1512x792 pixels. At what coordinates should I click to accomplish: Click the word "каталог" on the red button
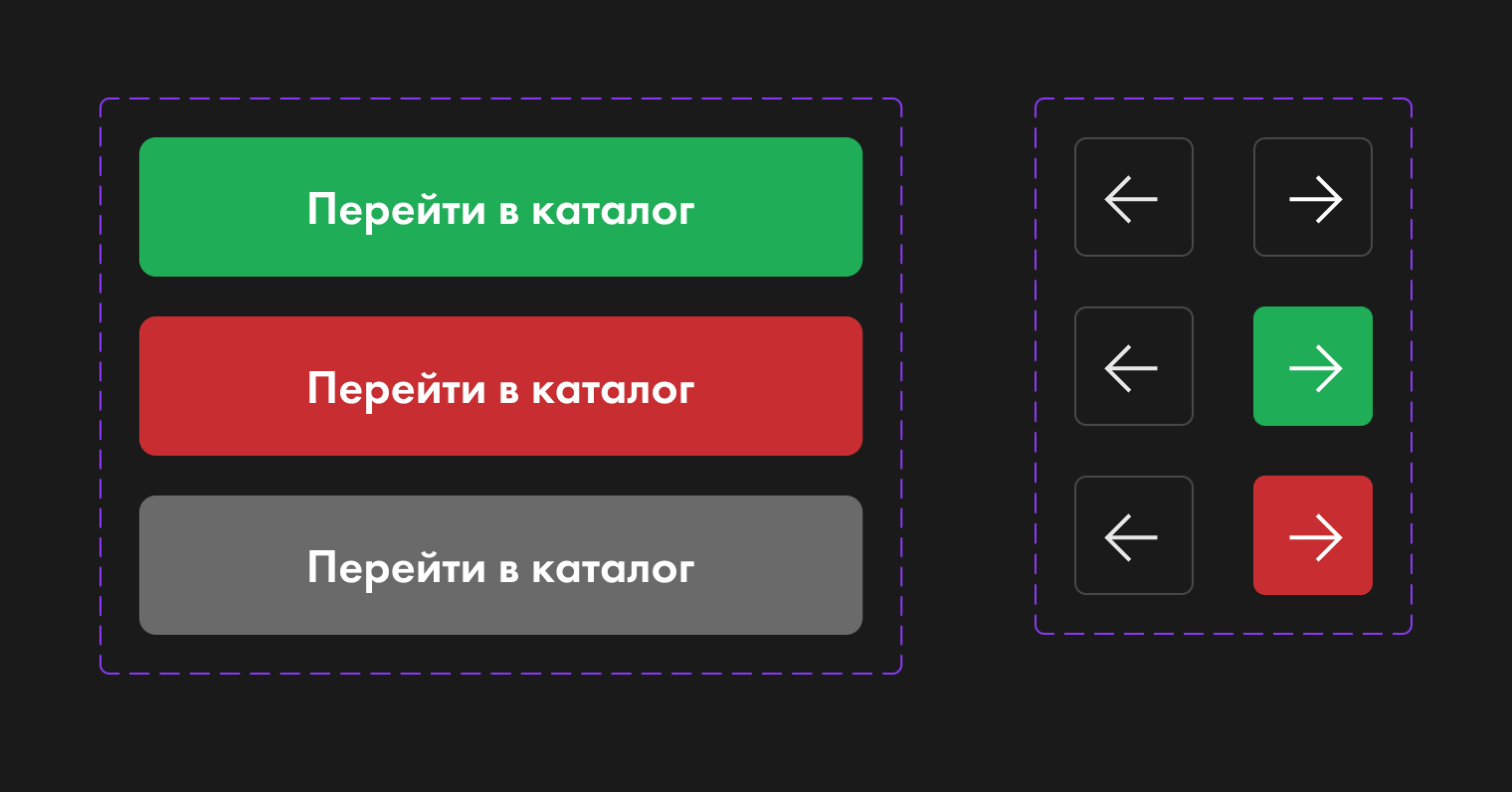(612, 389)
